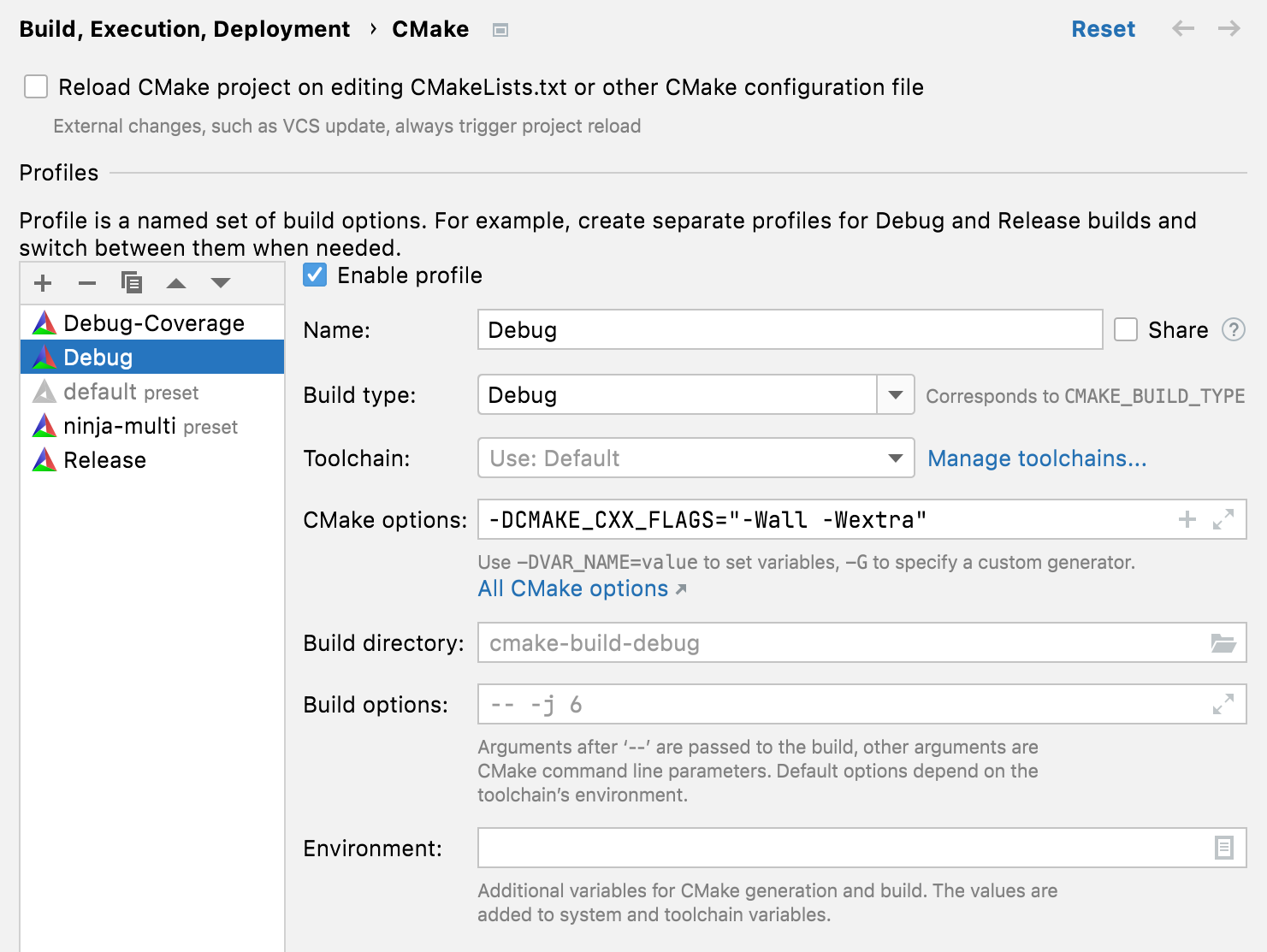Image resolution: width=1267 pixels, height=952 pixels.
Task: Navigate back in settings history
Action: (x=1183, y=29)
